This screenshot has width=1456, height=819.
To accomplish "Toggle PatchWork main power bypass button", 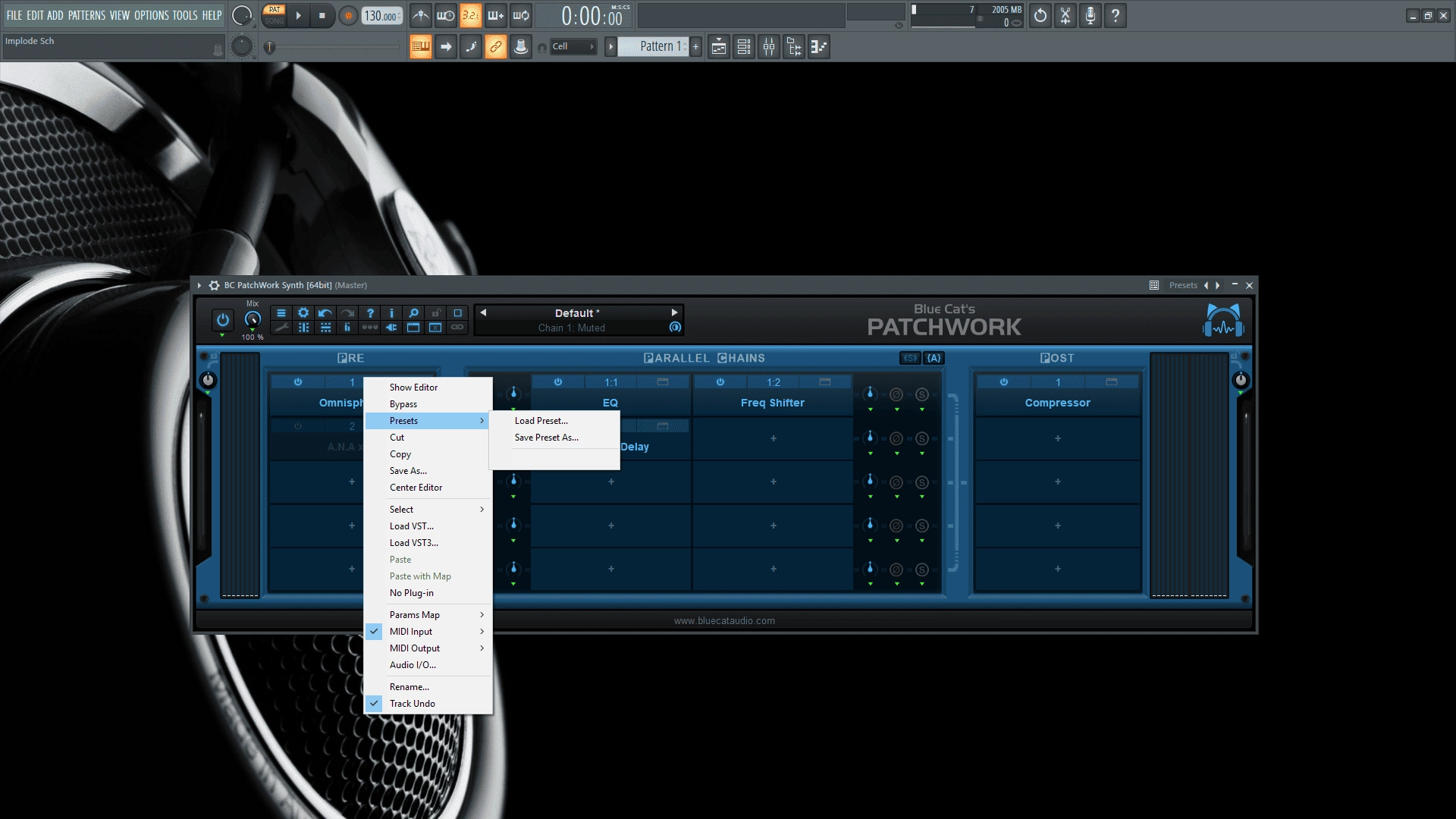I will (222, 320).
